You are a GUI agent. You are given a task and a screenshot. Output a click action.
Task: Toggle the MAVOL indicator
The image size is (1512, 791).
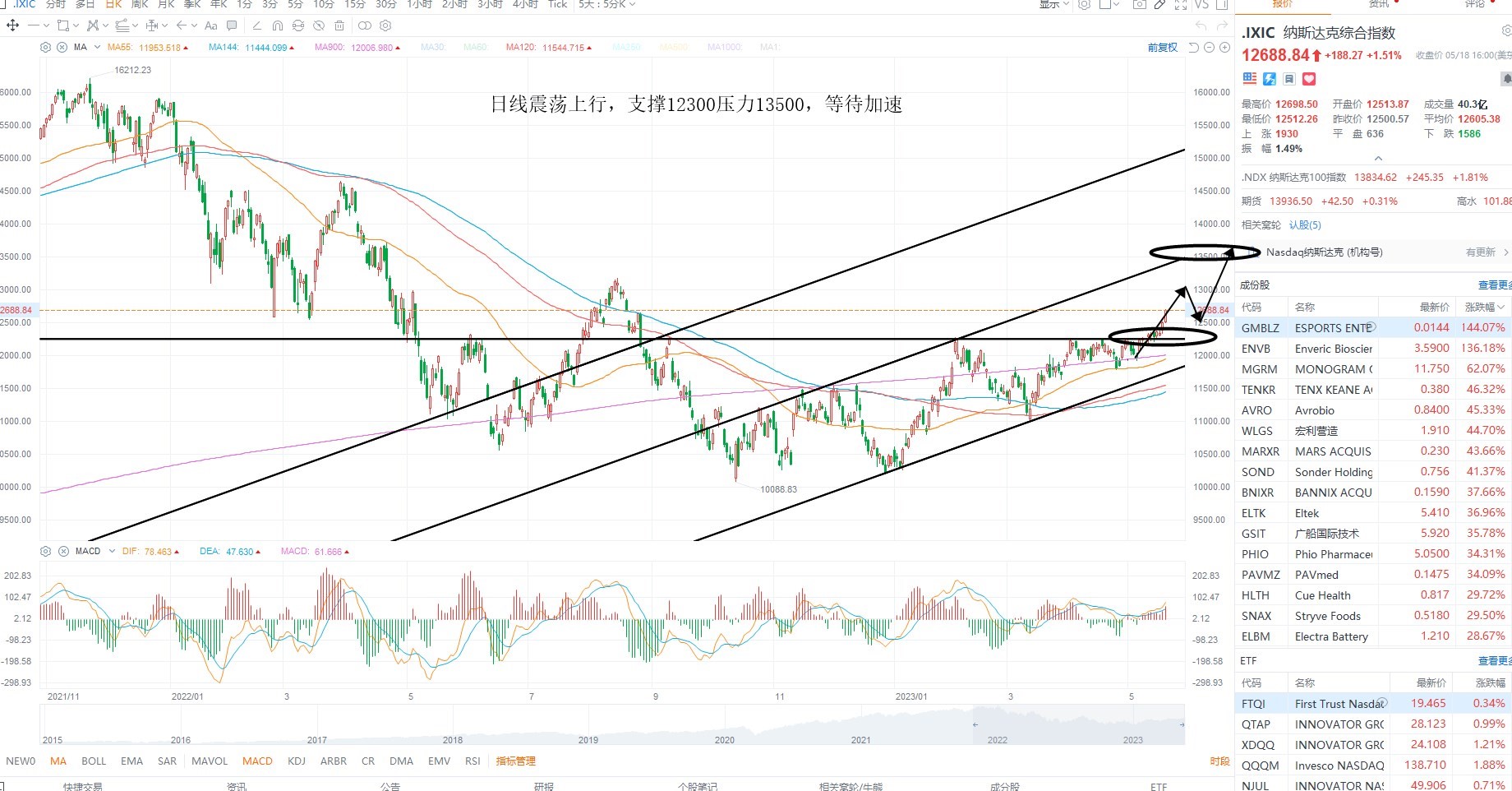(x=210, y=761)
